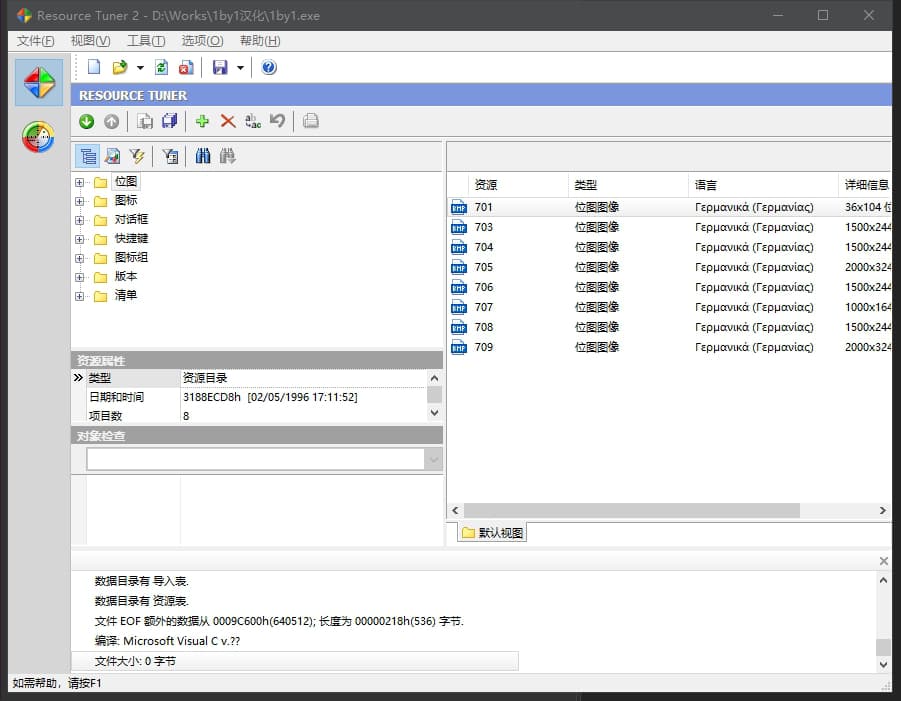Click the green plus add resource icon
Viewport: 901px width, 701px height.
coord(202,121)
